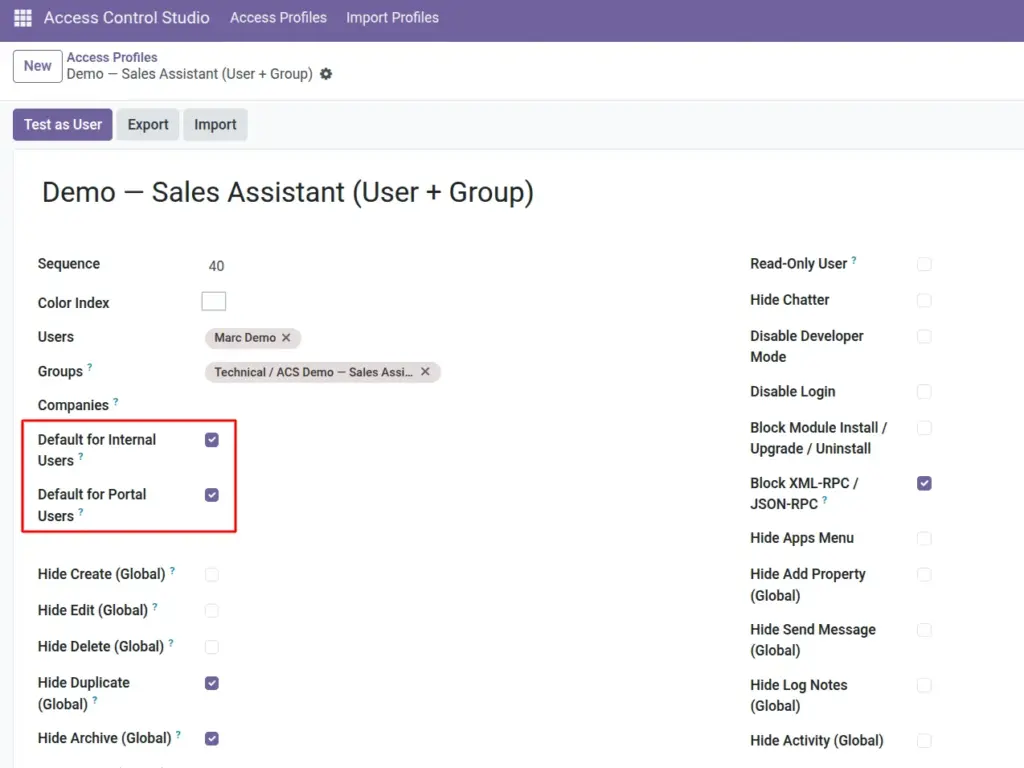1024x768 pixels.
Task: Uncheck Hide Duplicate (Global)
Action: click(x=212, y=683)
